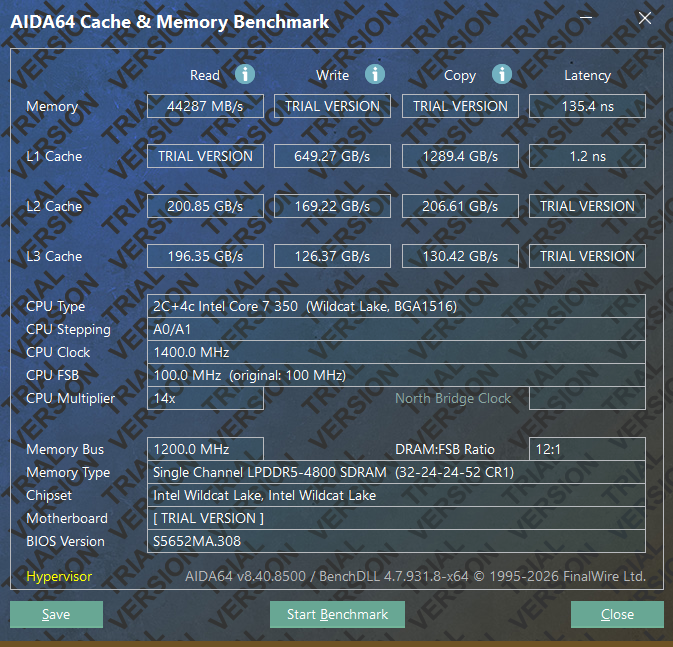Image resolution: width=673 pixels, height=647 pixels.
Task: Click the Latency column header
Action: pyautogui.click(x=587, y=75)
